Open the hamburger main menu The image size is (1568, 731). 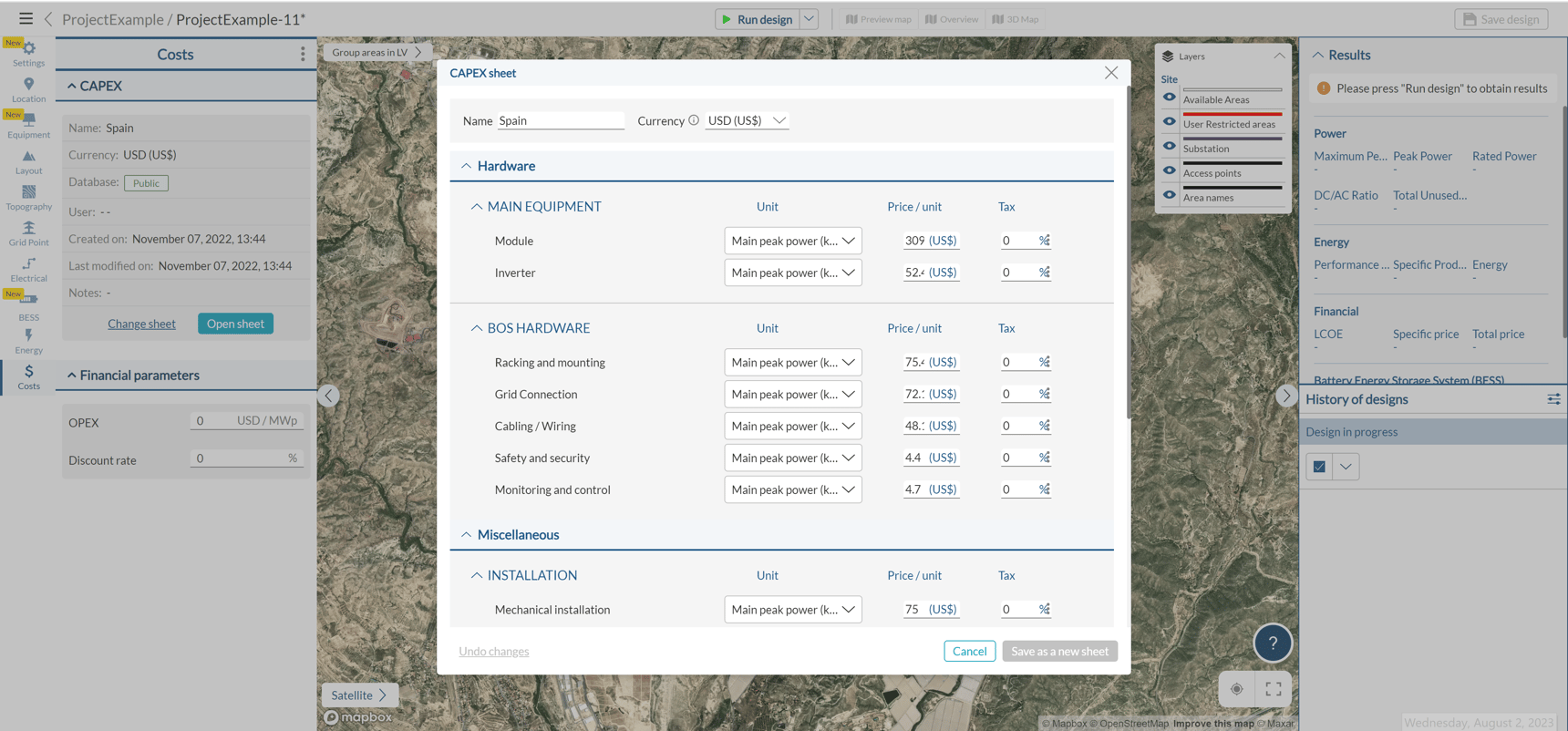[26, 18]
